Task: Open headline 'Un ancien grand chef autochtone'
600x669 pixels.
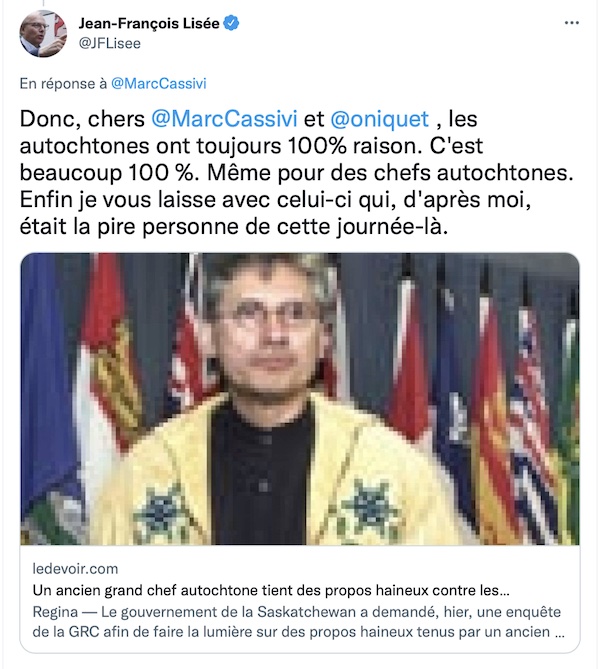Action: [x=271, y=590]
